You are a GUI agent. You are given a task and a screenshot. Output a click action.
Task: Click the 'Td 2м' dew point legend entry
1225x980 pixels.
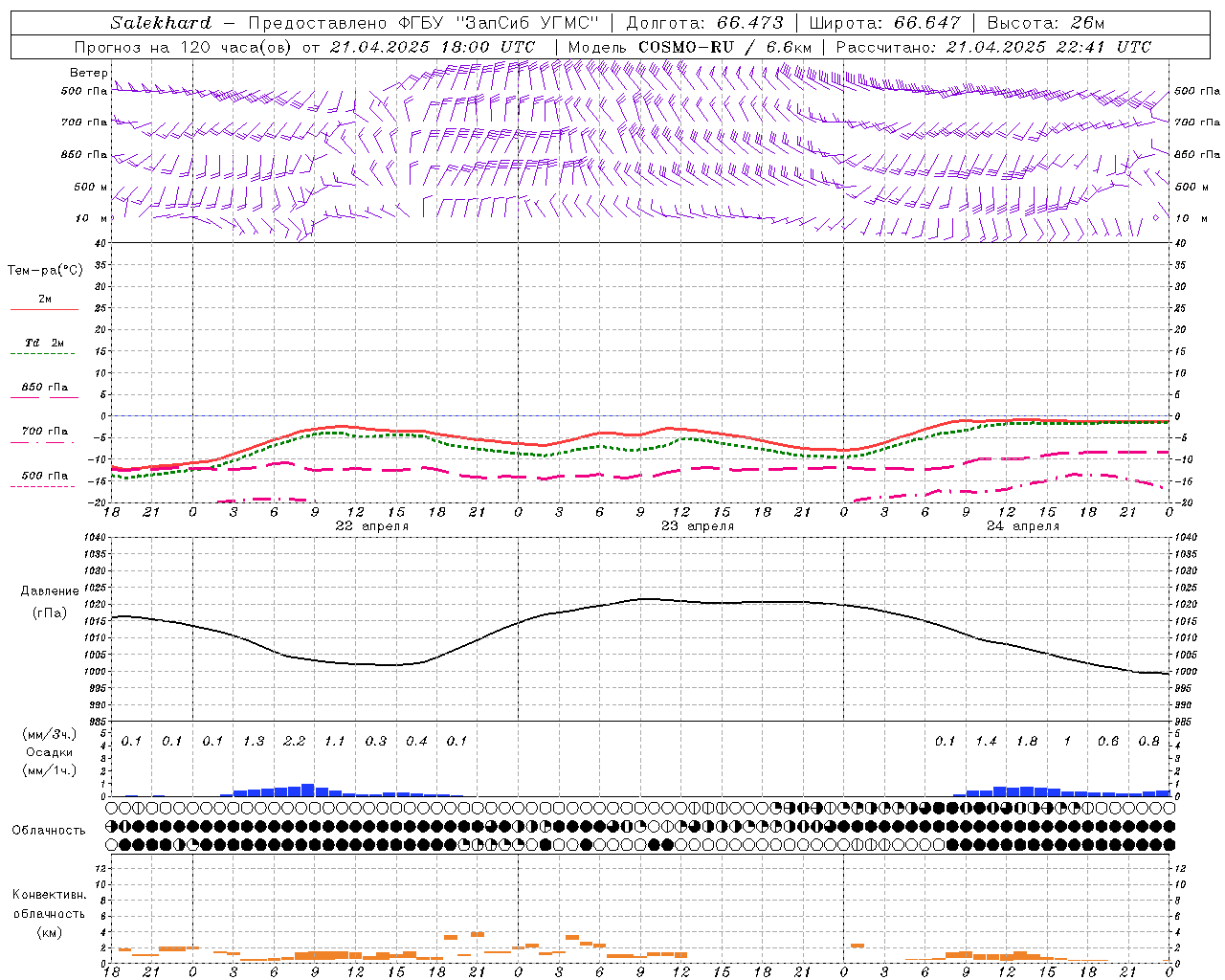(x=45, y=343)
